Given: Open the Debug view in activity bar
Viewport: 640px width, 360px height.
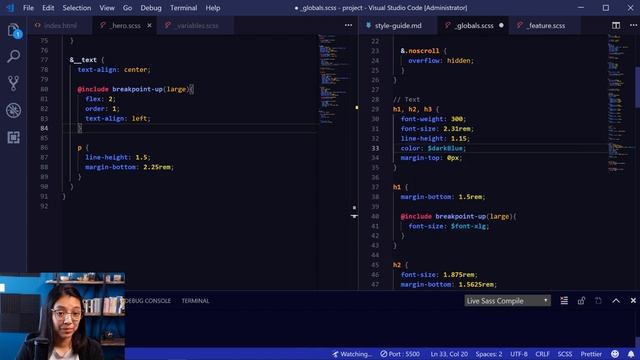Looking at the screenshot, I should tap(13, 110).
